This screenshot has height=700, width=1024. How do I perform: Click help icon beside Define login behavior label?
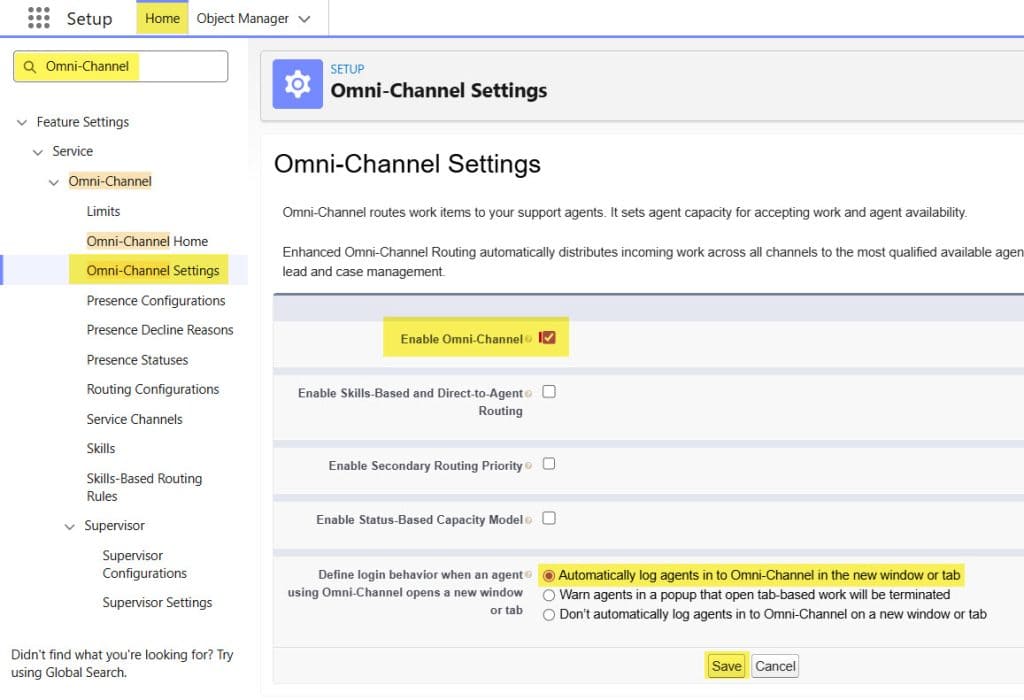[528, 575]
